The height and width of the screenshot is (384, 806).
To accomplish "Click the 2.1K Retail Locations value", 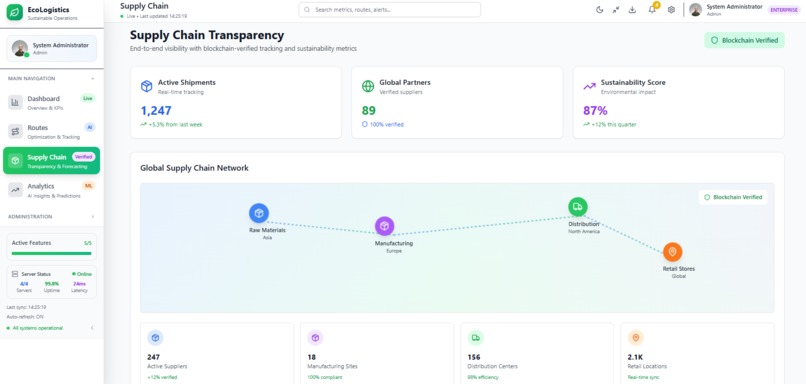I will click(x=635, y=357).
